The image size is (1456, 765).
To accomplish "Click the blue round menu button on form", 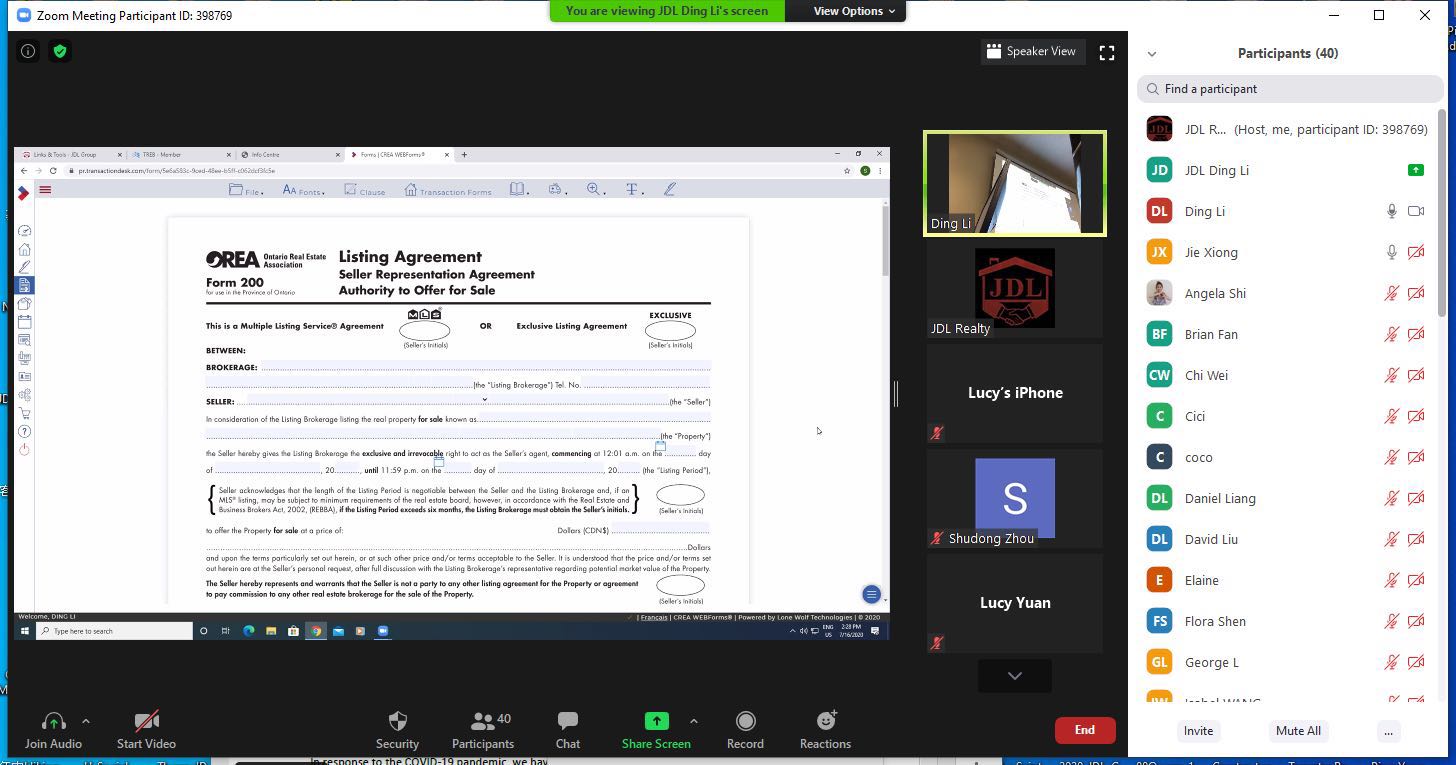I will pyautogui.click(x=871, y=594).
